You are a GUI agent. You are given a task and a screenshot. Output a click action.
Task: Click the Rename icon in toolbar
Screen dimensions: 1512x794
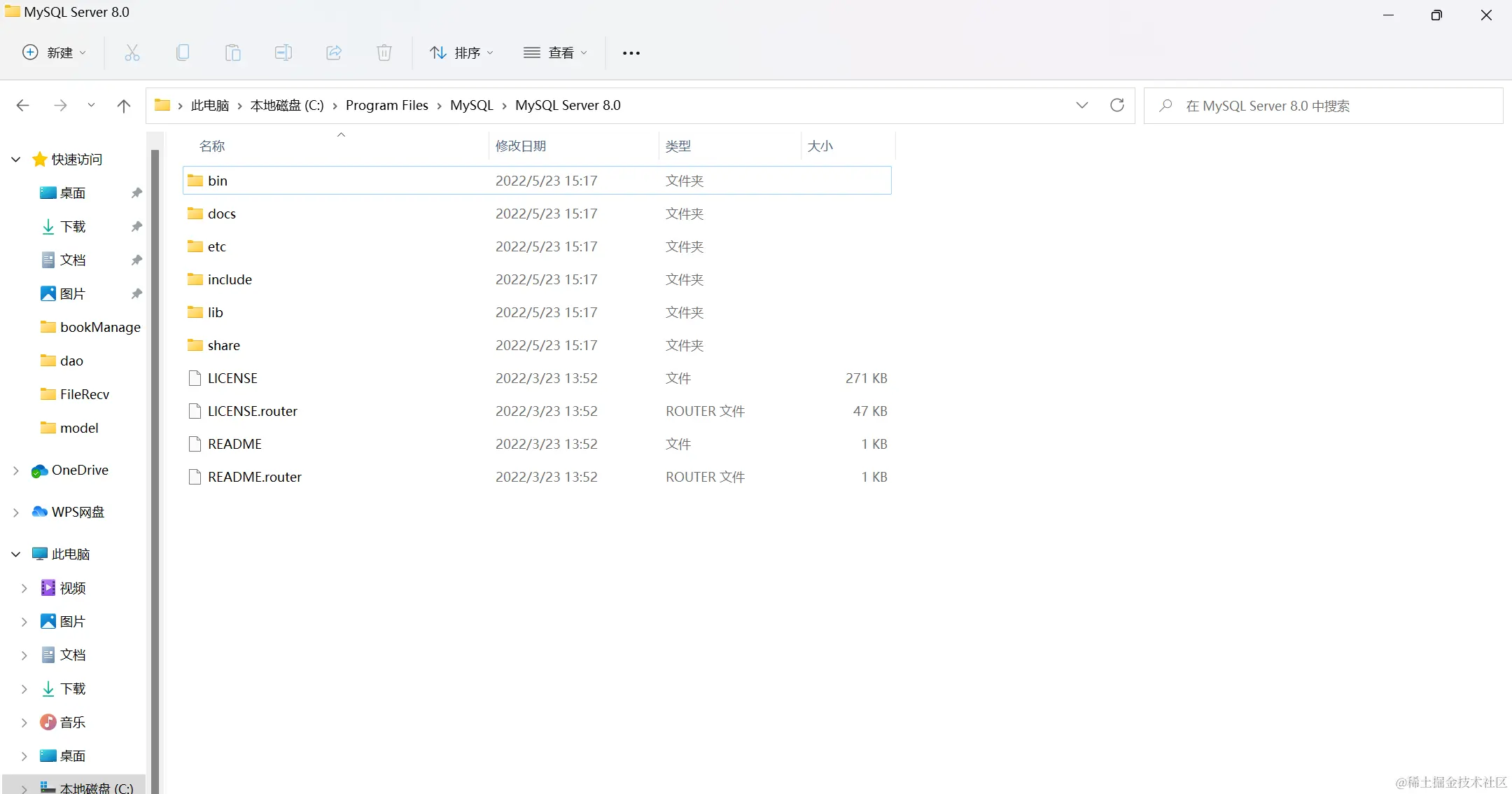[x=283, y=53]
